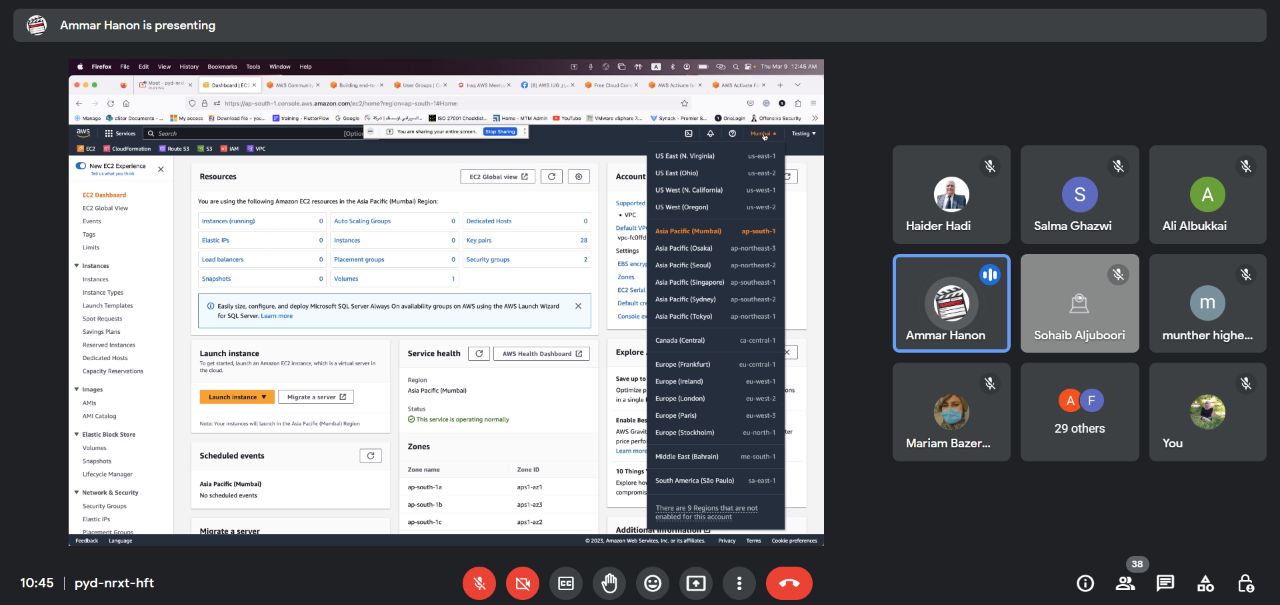The image size is (1280, 605).
Task: Collapse the Mumbai region selector
Action: pos(763,133)
